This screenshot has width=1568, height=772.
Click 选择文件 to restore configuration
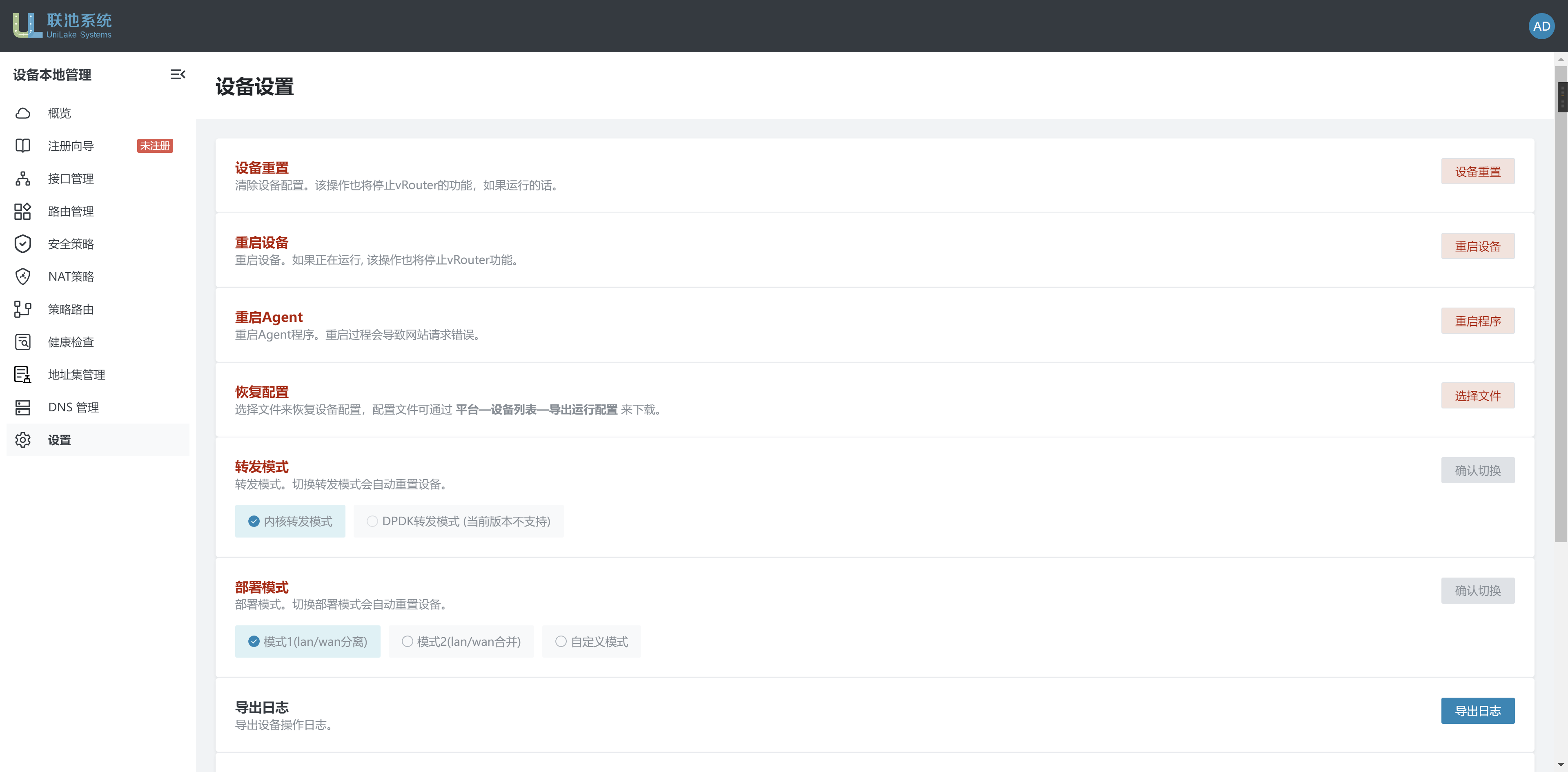1477,396
